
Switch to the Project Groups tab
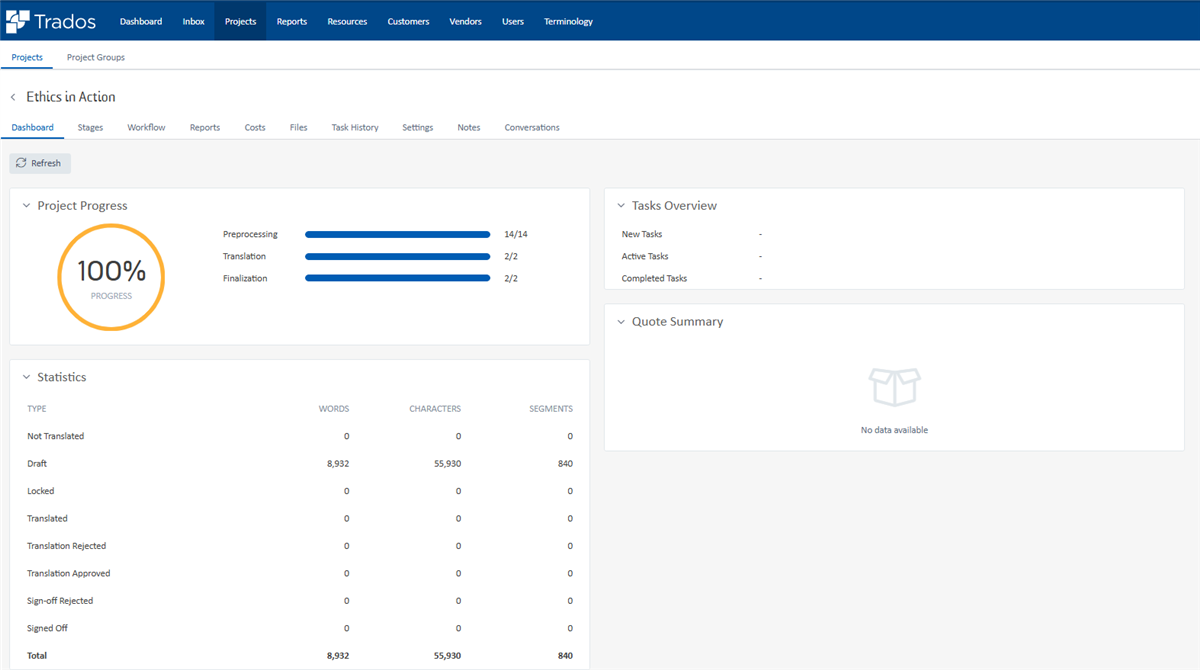click(x=95, y=57)
